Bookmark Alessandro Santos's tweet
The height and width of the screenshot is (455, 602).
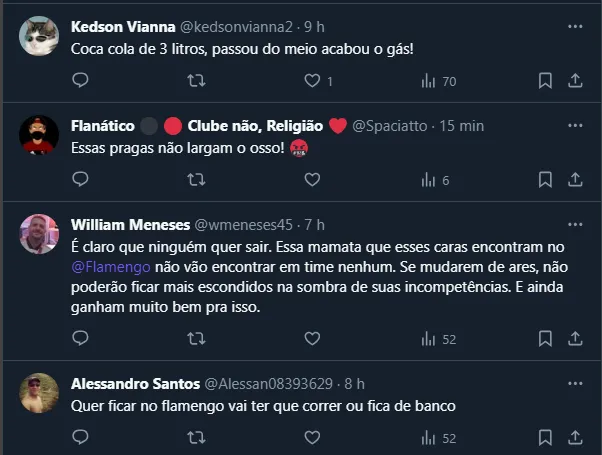(545, 438)
